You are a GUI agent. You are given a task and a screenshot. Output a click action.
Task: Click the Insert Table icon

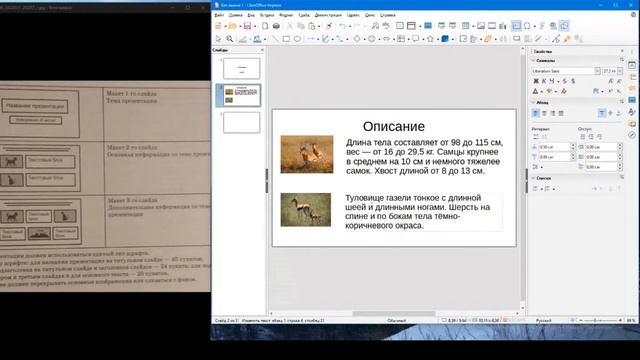[x=465, y=26]
